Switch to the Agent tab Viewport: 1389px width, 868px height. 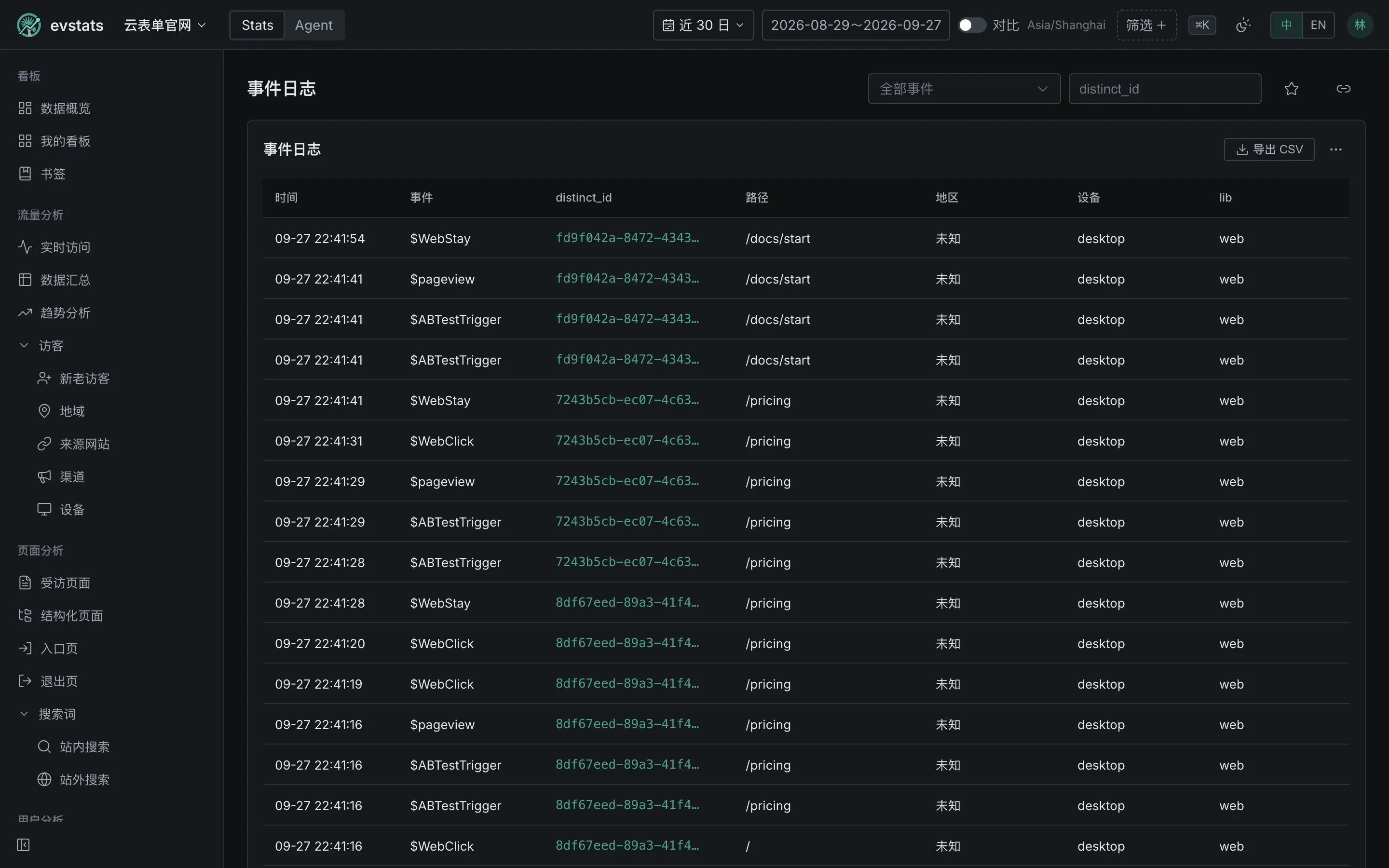coord(313,25)
